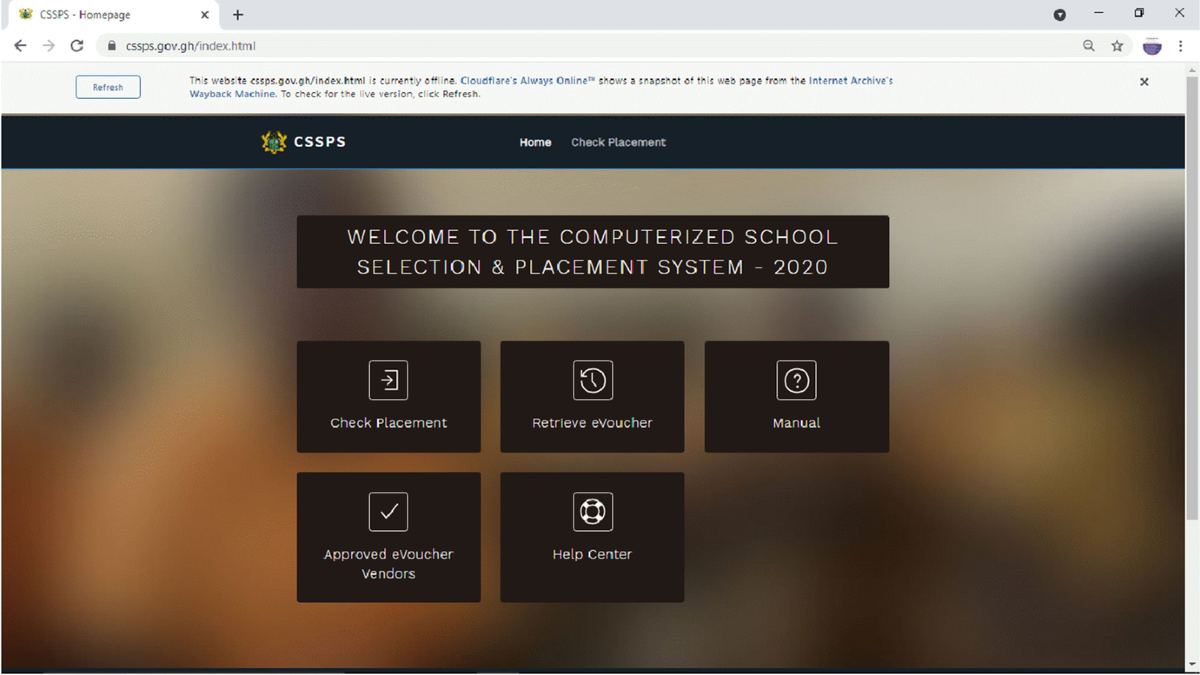Click the Manual question mark icon
Image resolution: width=1200 pixels, height=675 pixels.
[796, 381]
